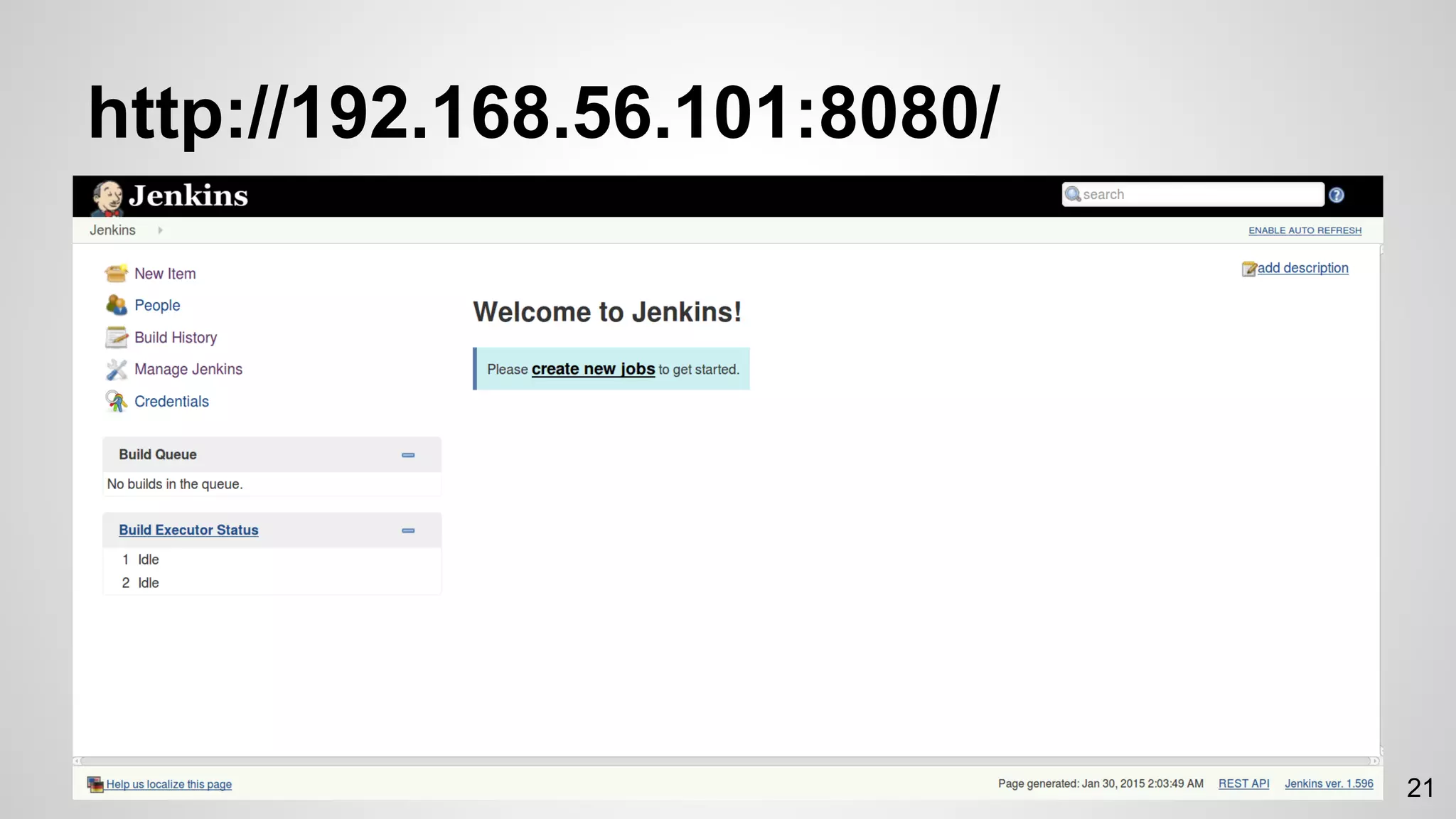The height and width of the screenshot is (819, 1456).
Task: Click the Help us localize this page link
Action: pyautogui.click(x=169, y=784)
